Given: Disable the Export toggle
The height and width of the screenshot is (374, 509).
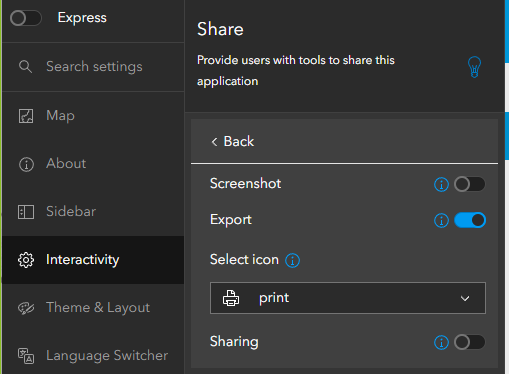Looking at the screenshot, I should tap(470, 220).
